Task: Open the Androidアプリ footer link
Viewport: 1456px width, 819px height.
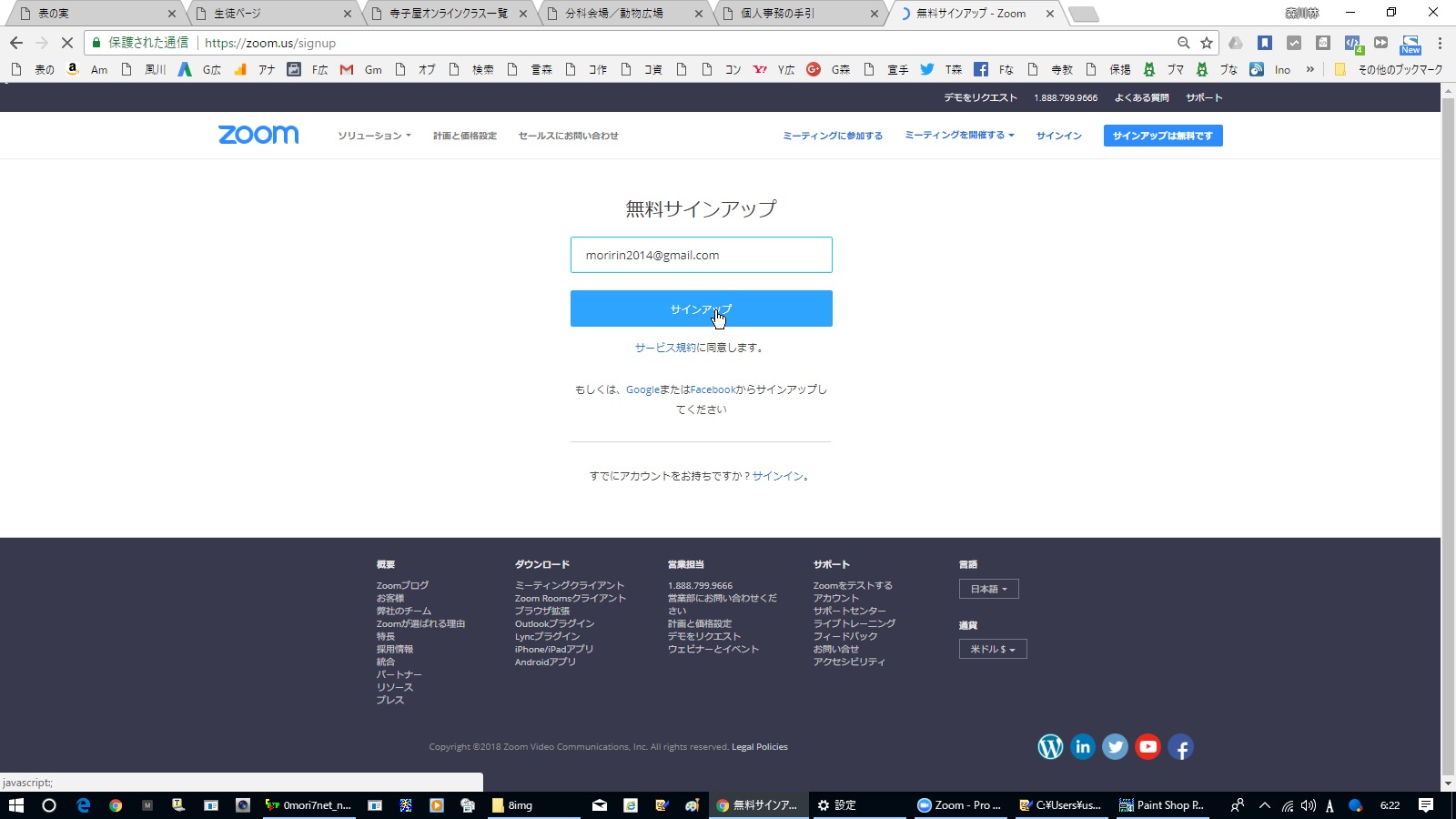Action: pos(545,662)
